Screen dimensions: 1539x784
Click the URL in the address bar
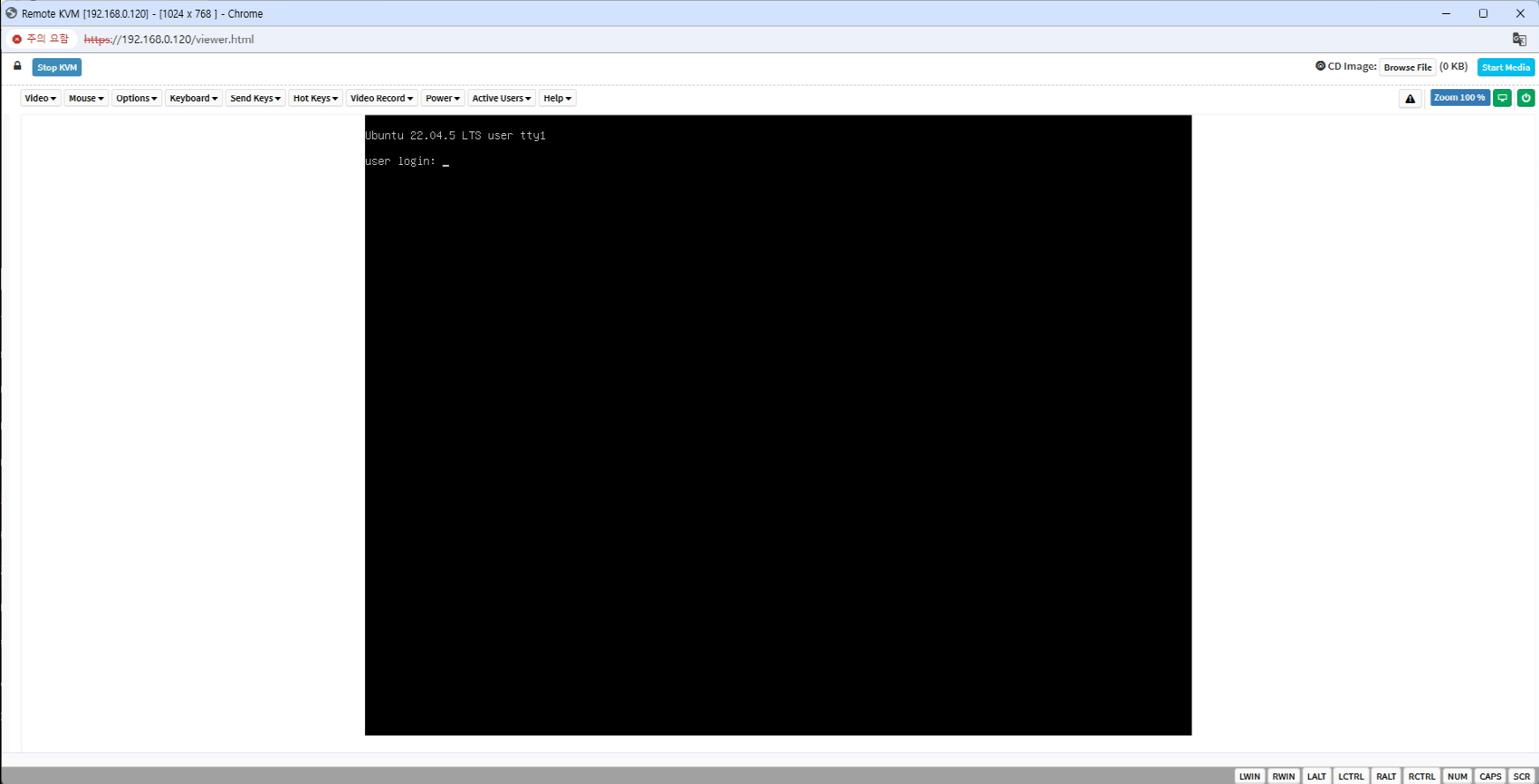169,40
